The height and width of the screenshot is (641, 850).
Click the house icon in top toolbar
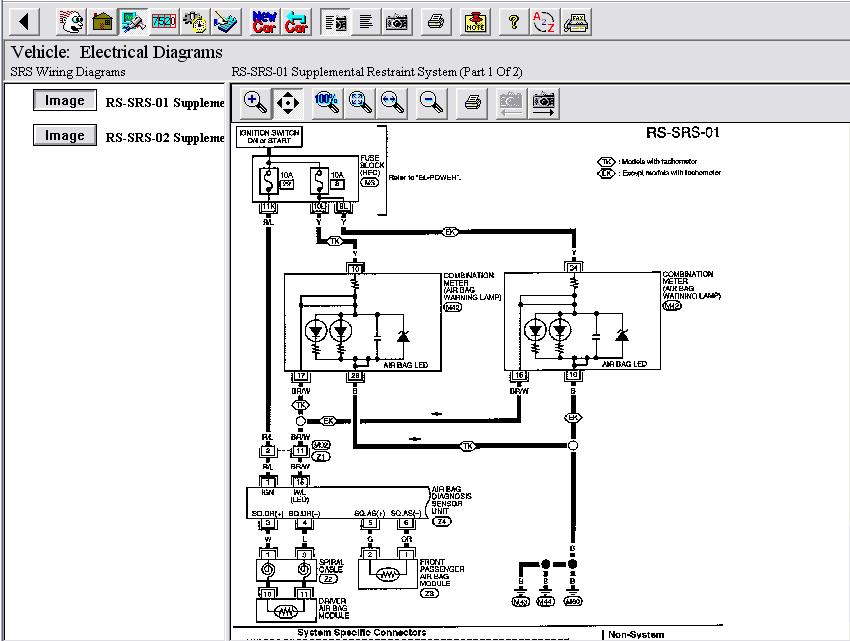coord(102,21)
